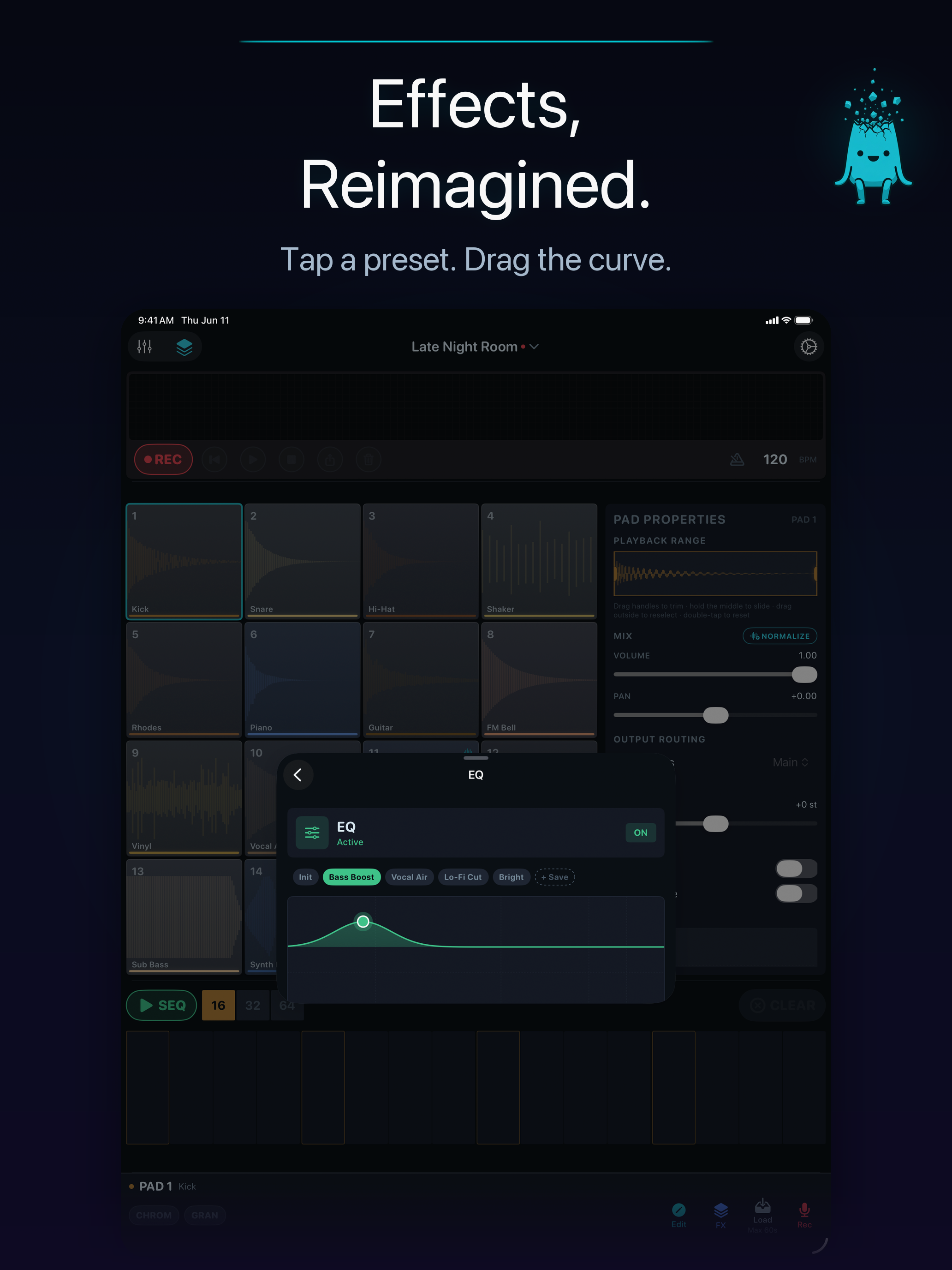This screenshot has height=1270, width=952.
Task: Click the REC record button
Action: [163, 459]
